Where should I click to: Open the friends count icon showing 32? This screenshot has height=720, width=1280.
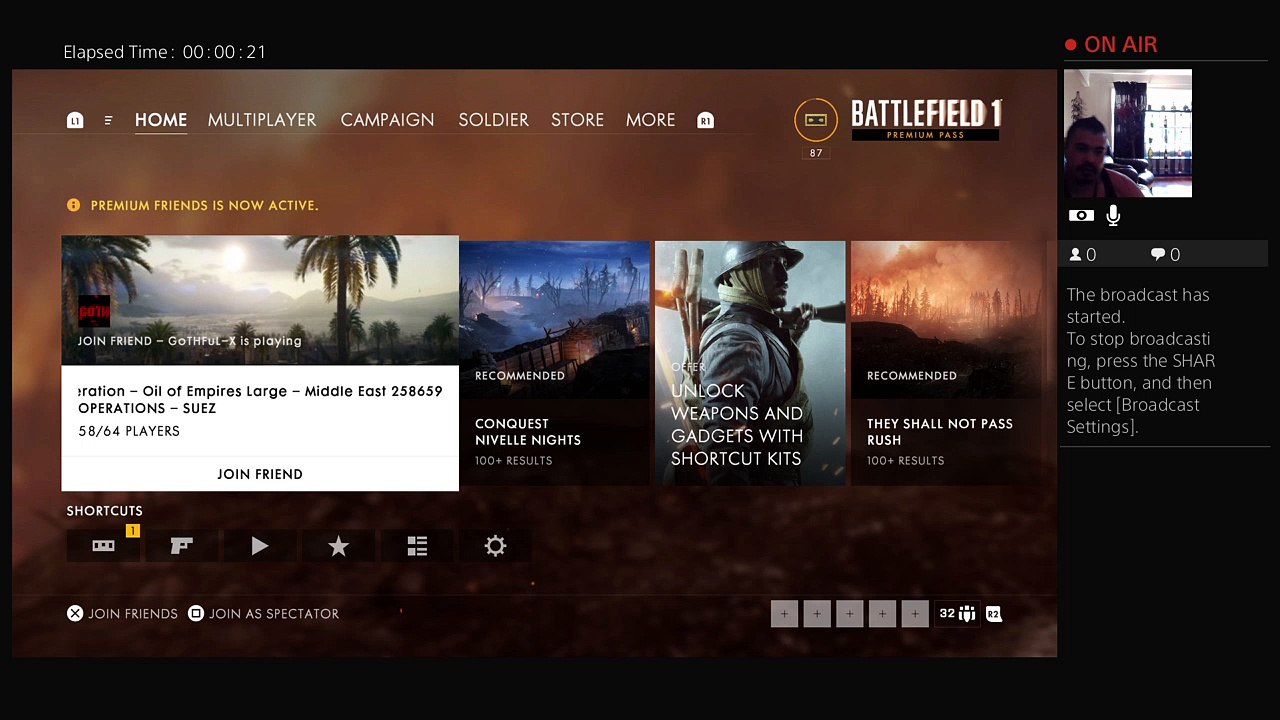tap(957, 614)
